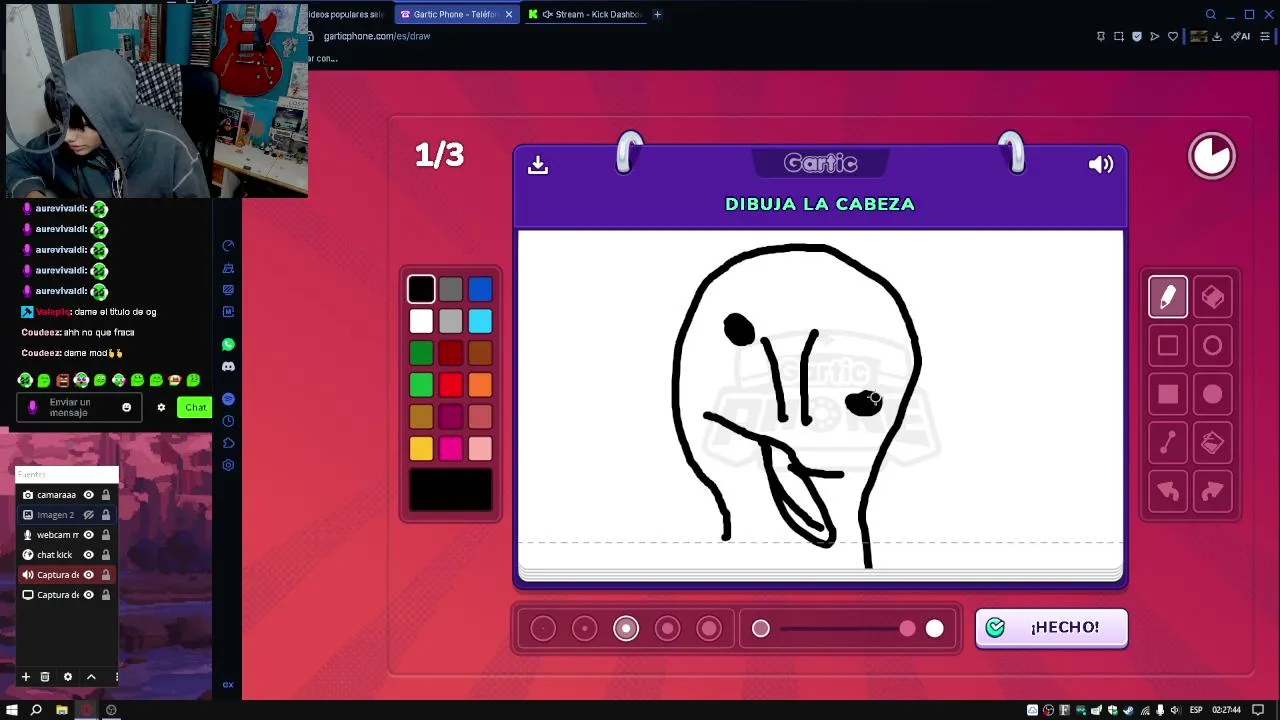Add a new source with plus
This screenshot has height=720, width=1280.
click(x=26, y=677)
